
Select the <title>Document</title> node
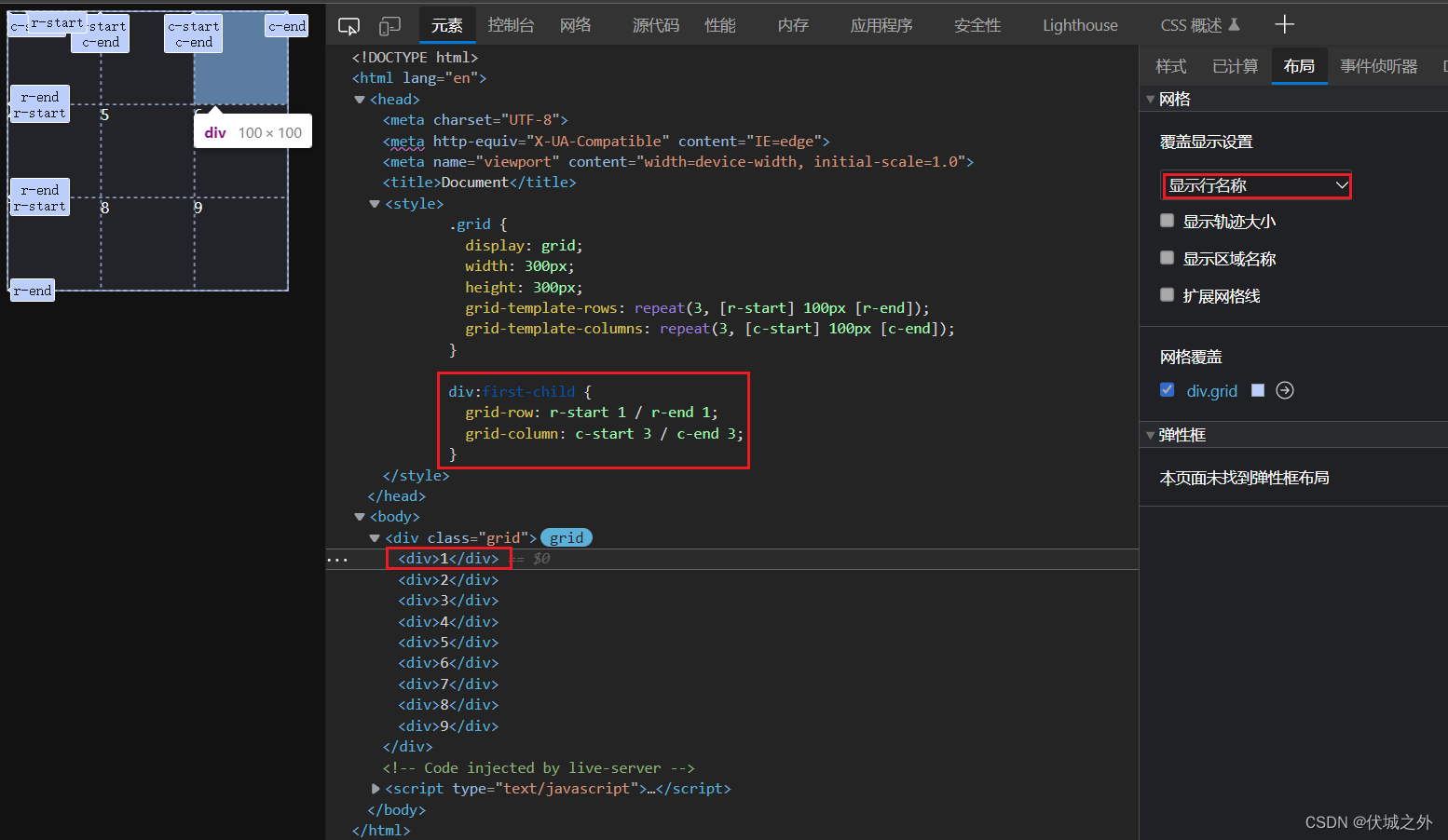[x=479, y=183]
